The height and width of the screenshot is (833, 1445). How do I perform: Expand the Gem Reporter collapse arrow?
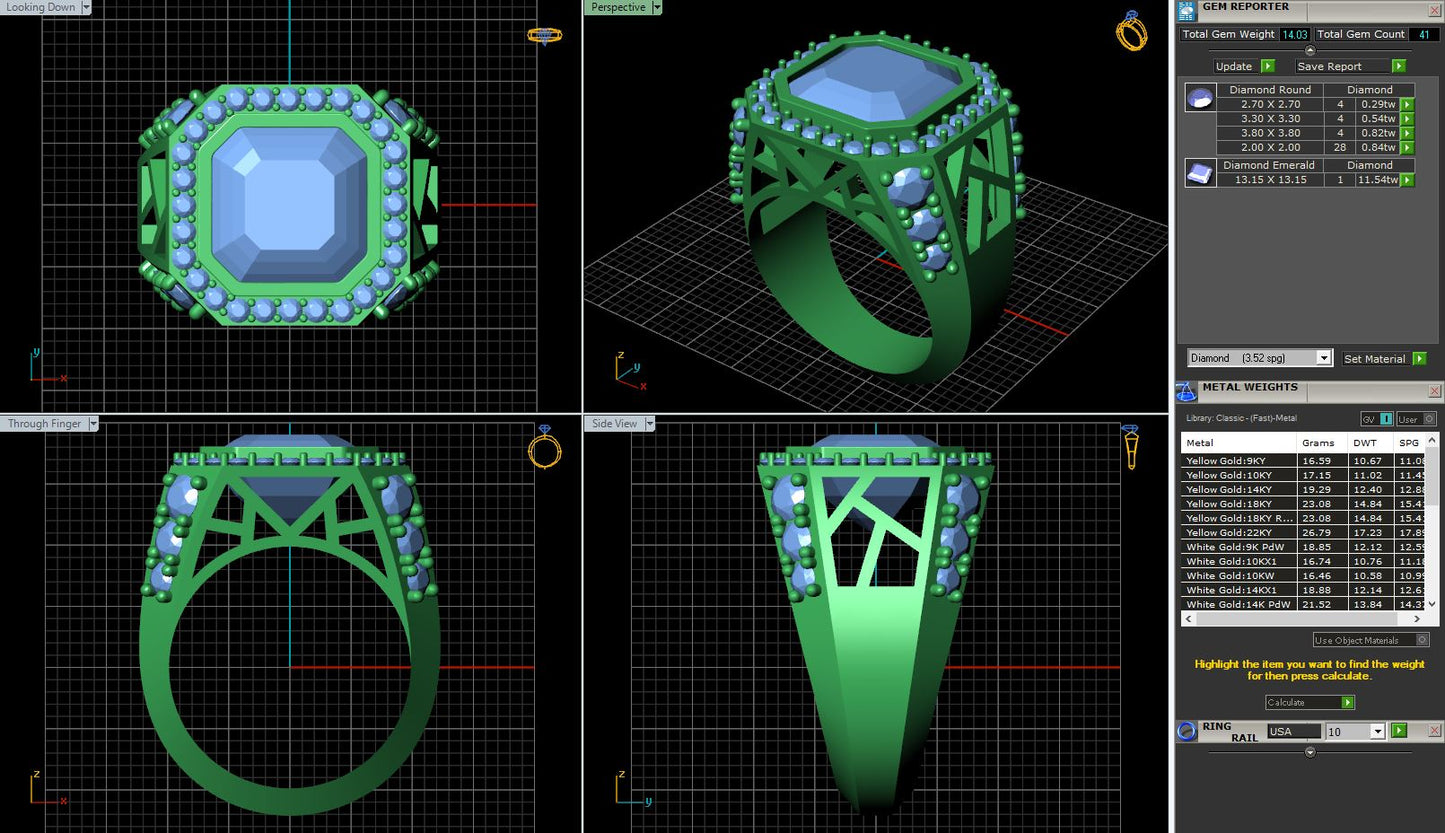click(x=1310, y=50)
